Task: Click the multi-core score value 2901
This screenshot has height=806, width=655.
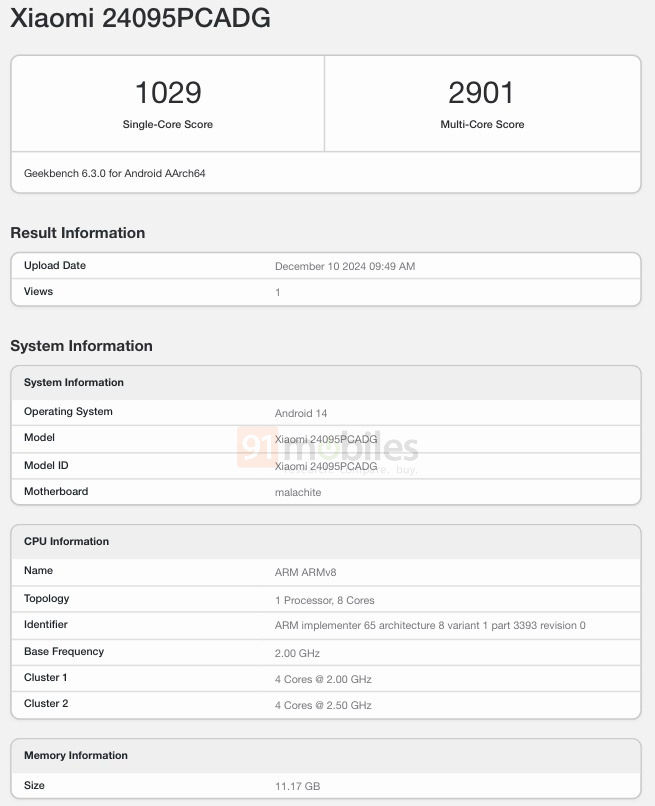Action: point(482,93)
